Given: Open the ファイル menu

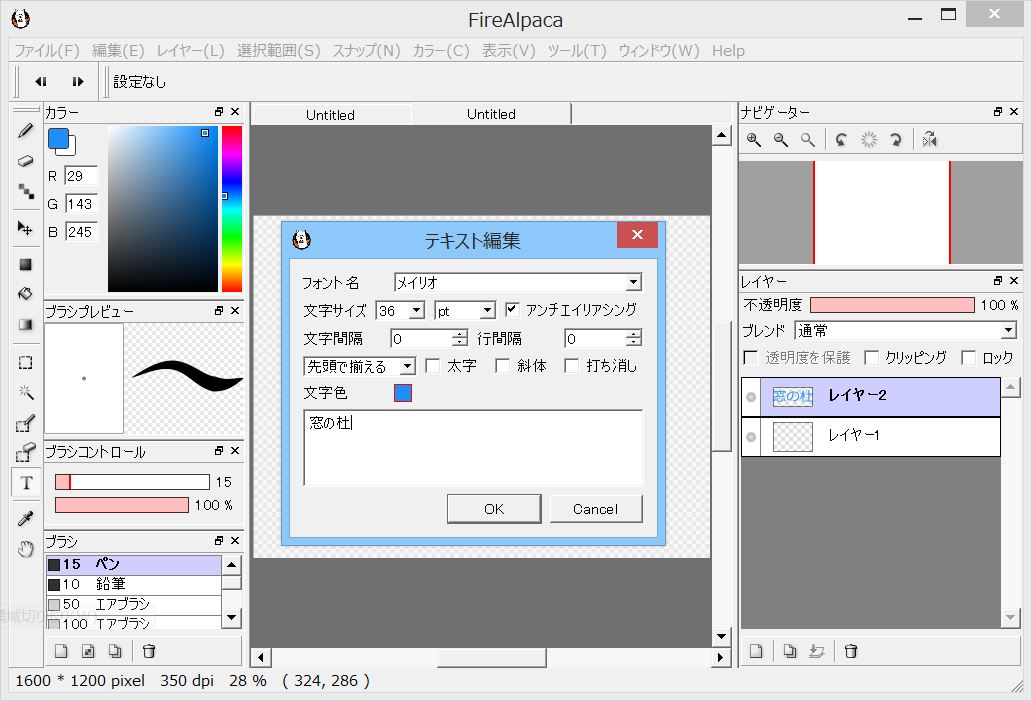Looking at the screenshot, I should (x=42, y=50).
